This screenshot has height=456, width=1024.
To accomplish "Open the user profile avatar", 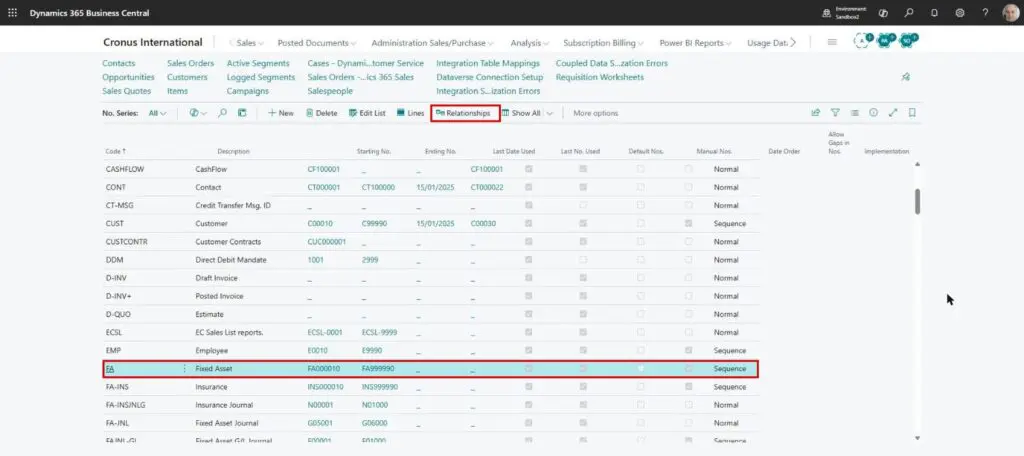I will tap(1010, 12).
